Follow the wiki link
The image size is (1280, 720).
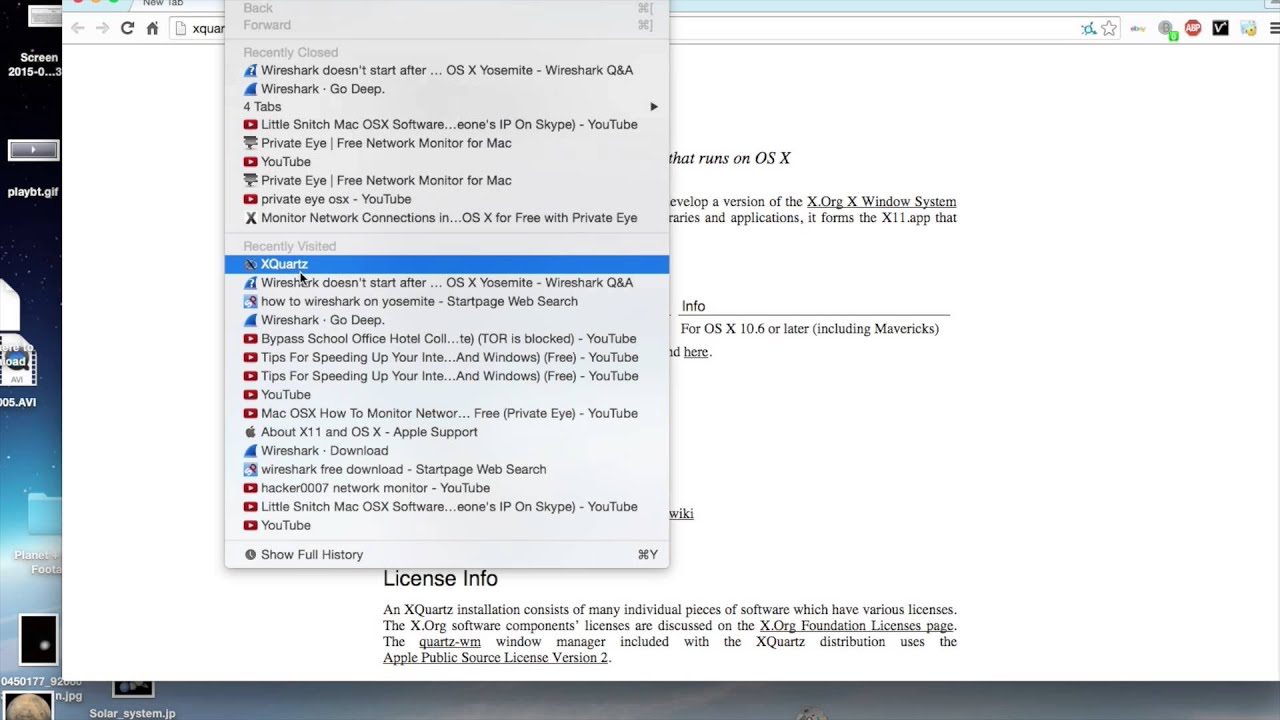point(681,513)
